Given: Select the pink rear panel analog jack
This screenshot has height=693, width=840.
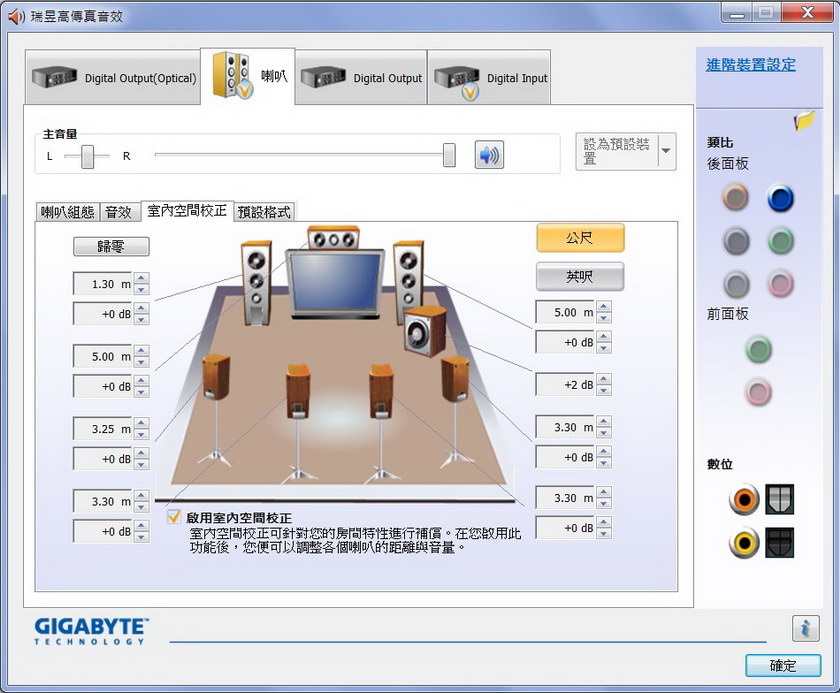Looking at the screenshot, I should click(780, 284).
